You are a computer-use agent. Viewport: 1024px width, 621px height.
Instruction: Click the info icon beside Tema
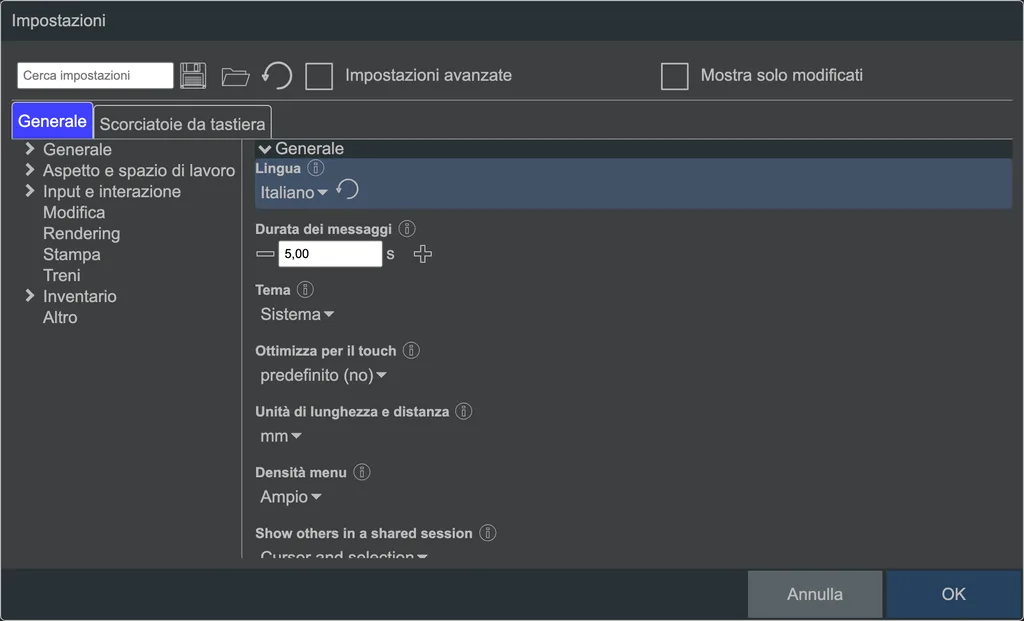click(305, 289)
